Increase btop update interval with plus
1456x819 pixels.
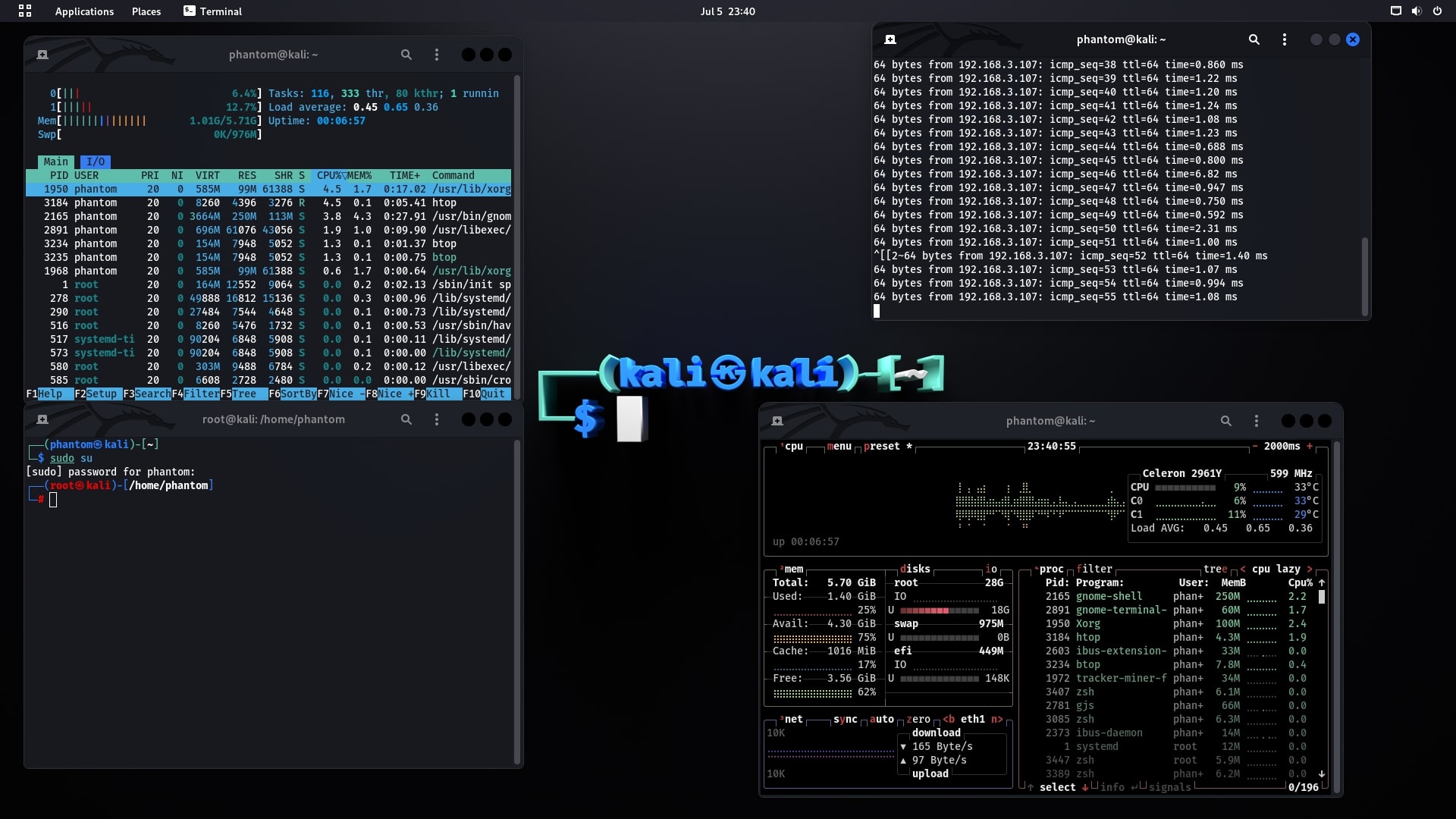point(1310,446)
